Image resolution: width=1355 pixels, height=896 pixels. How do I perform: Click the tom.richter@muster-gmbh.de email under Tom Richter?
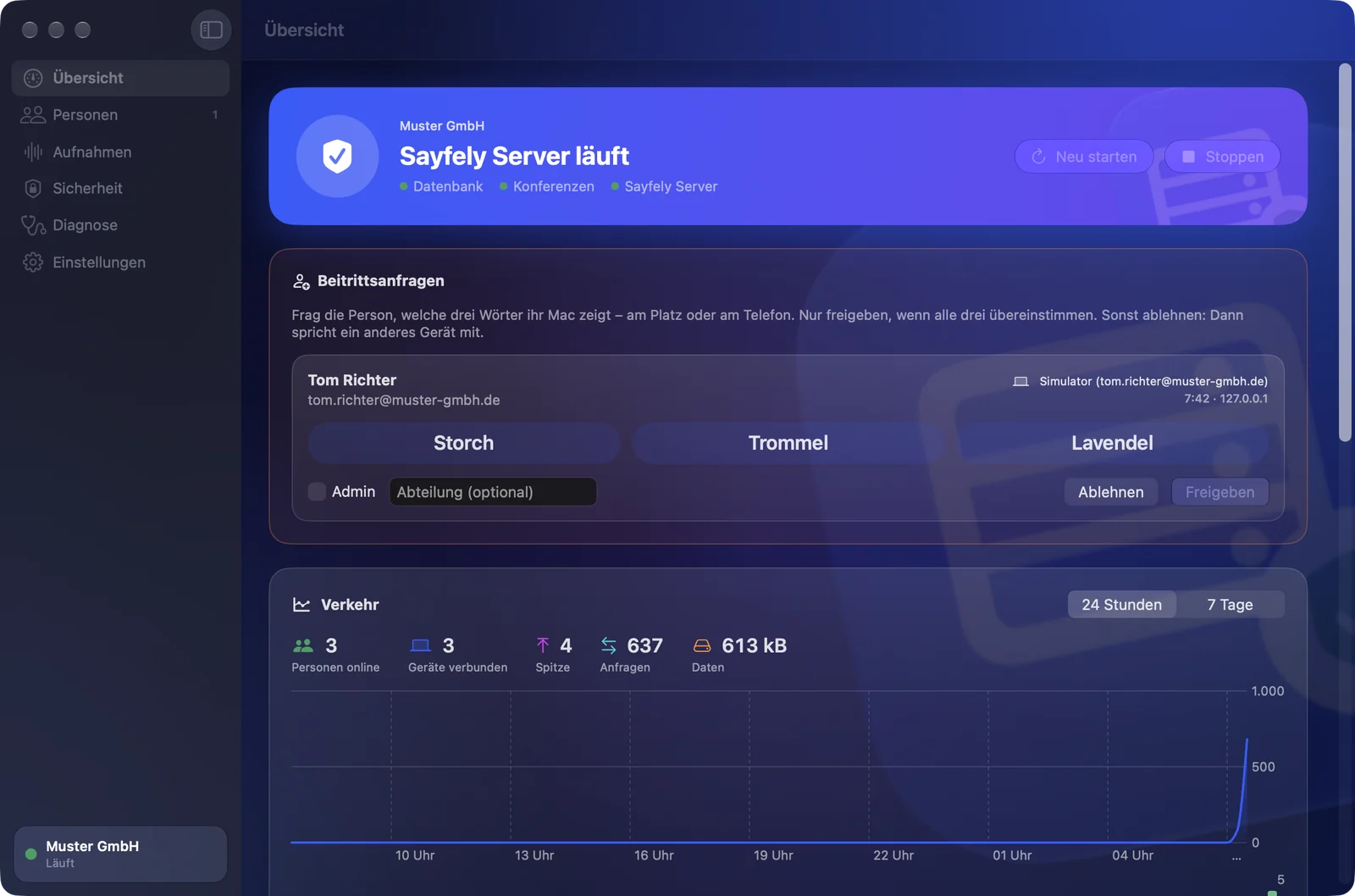point(404,400)
